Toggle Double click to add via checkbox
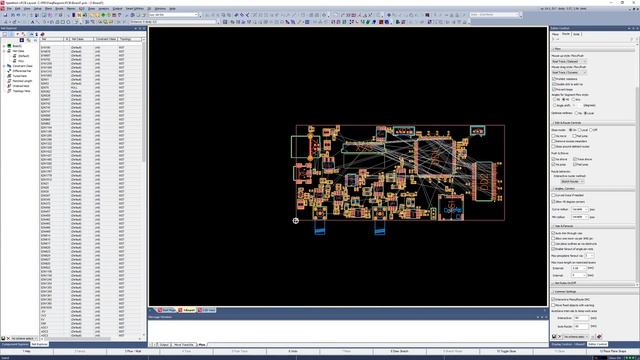Screen dimensions: 640x360 click(x=554, y=84)
